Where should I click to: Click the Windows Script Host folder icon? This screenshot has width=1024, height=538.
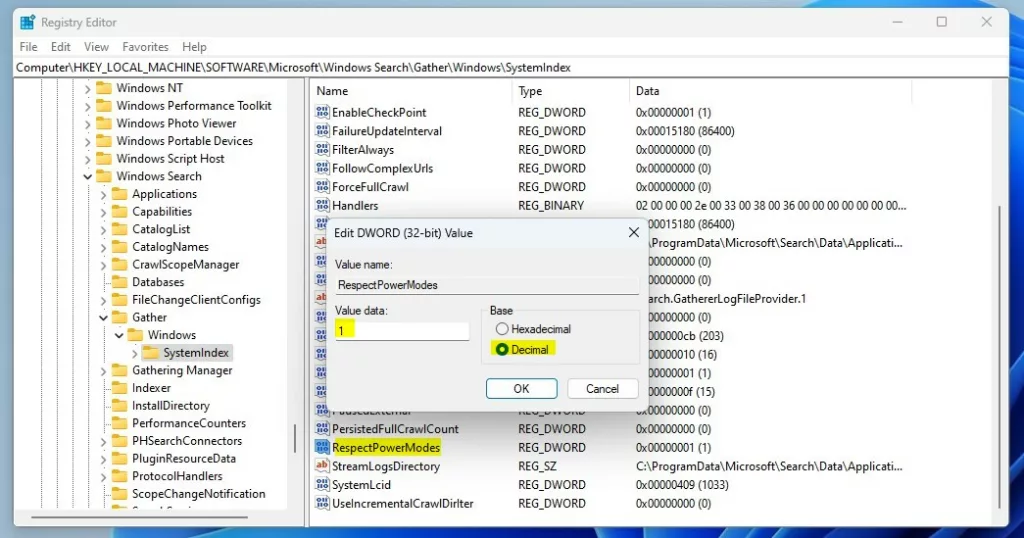(104, 158)
